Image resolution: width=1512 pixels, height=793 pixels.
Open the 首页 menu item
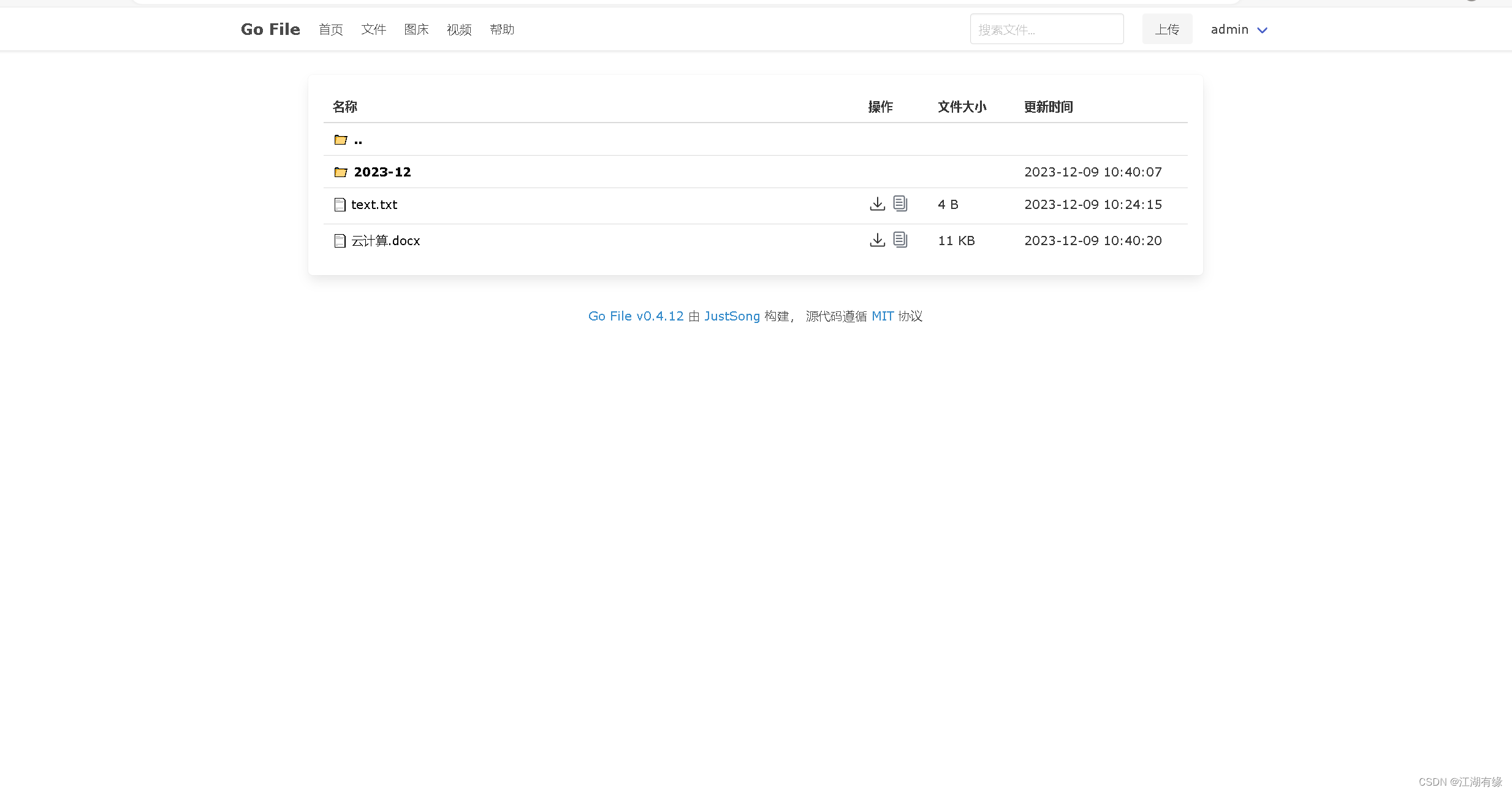click(331, 29)
